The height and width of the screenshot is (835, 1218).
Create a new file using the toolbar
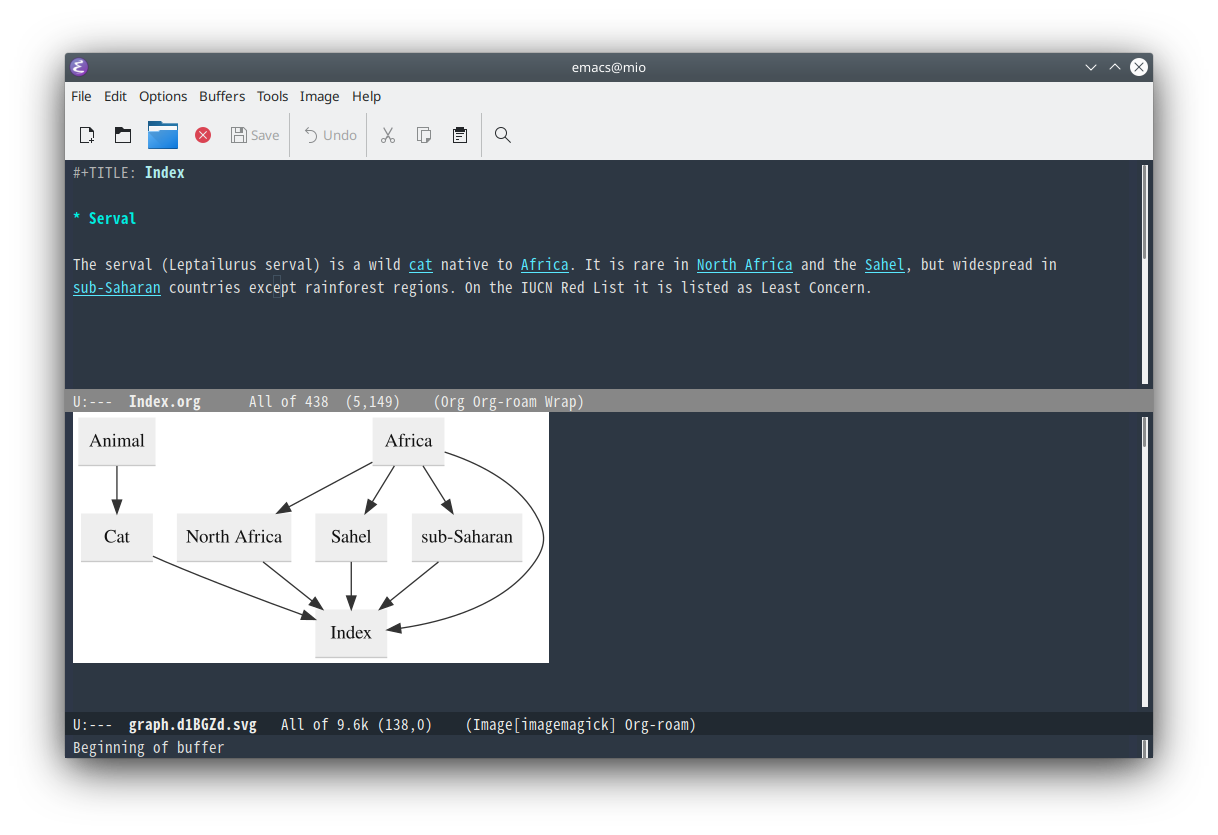click(86, 134)
